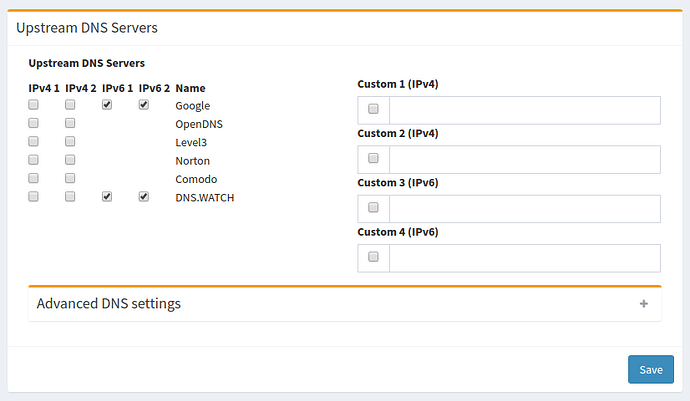Select Comodo IPv4 2 server
The image size is (690, 401).
point(70,179)
